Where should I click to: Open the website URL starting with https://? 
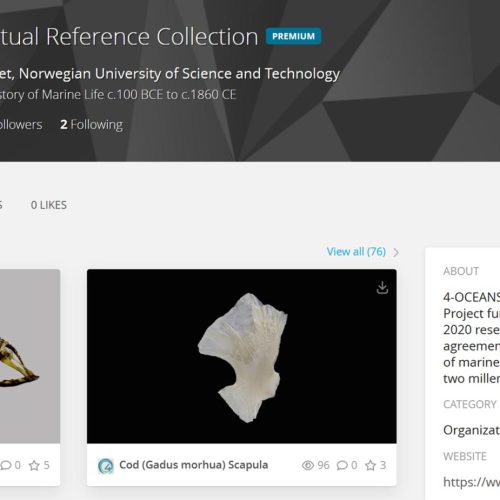point(471,482)
